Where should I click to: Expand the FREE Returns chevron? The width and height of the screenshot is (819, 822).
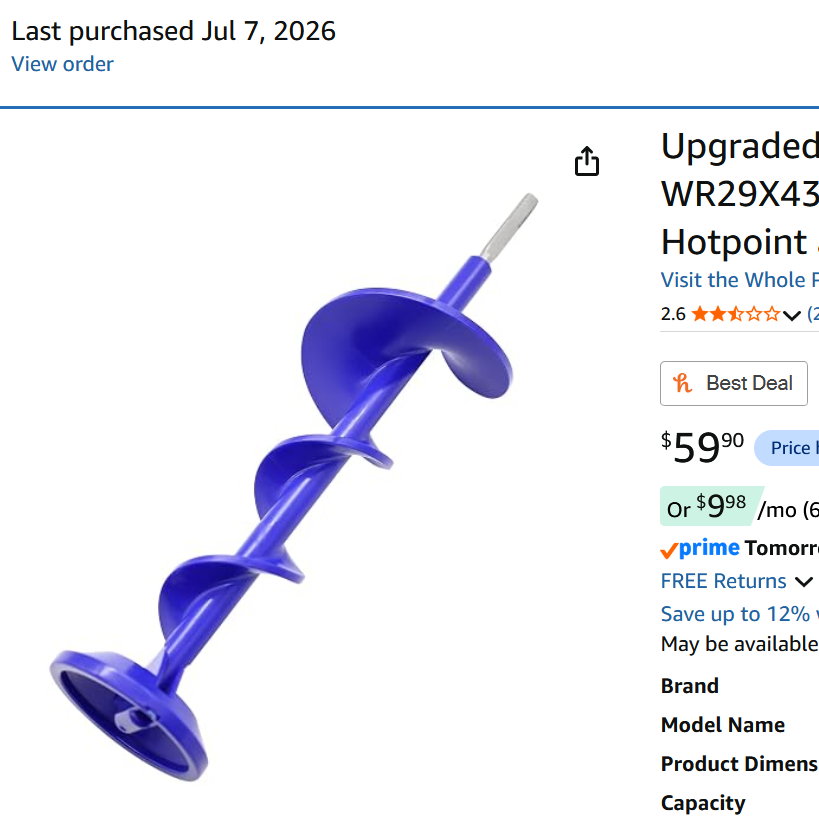click(804, 581)
